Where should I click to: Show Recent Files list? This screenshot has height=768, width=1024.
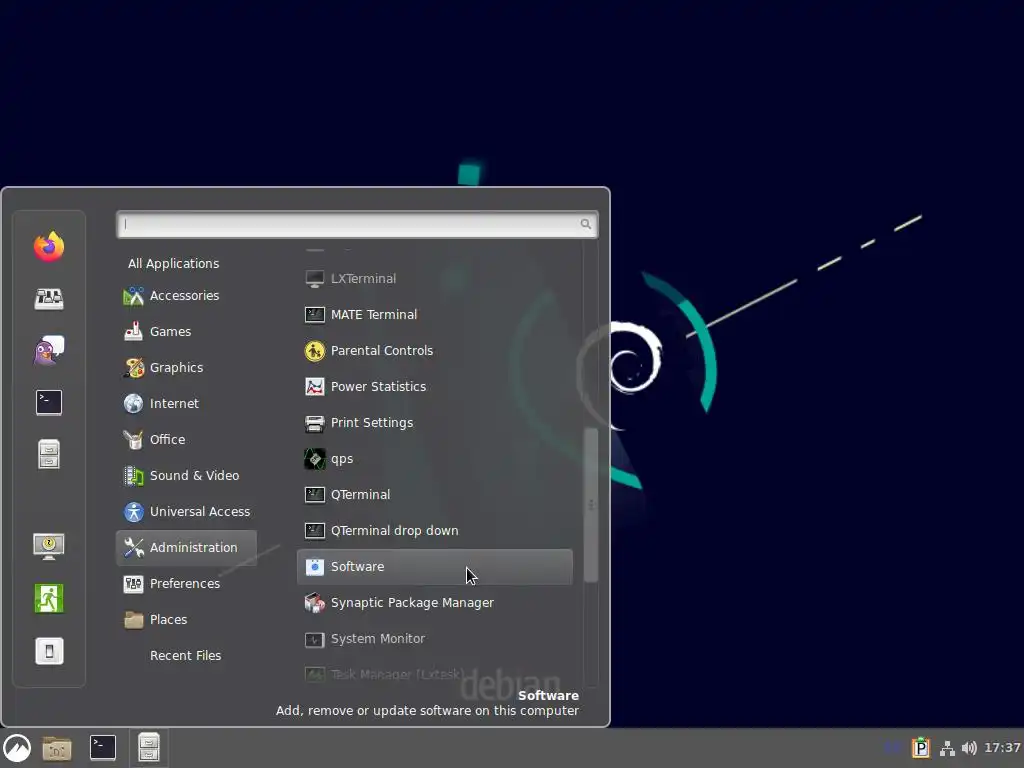[186, 655]
